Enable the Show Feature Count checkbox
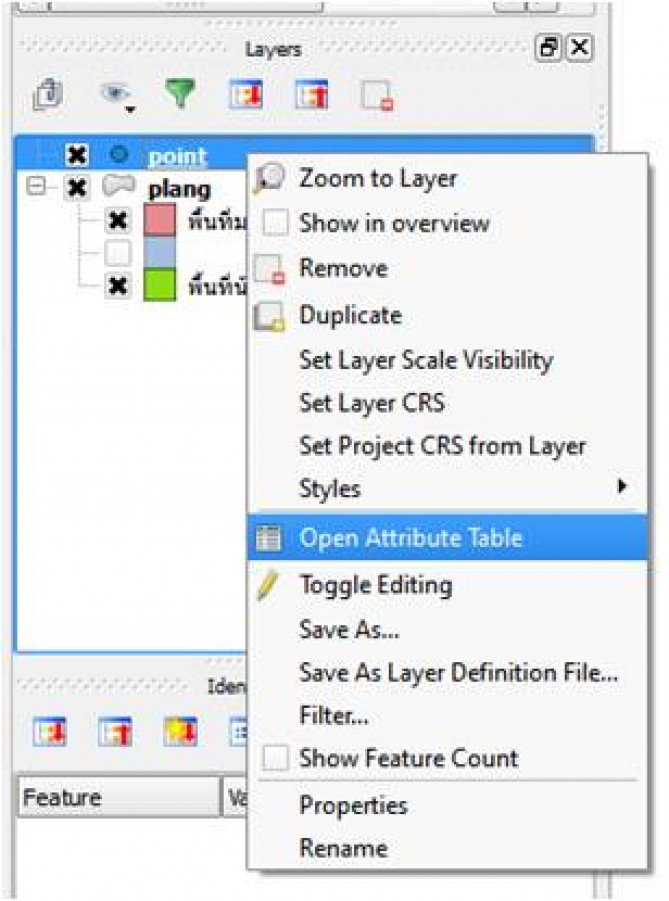This screenshot has height=901, width=669. pos(275,758)
